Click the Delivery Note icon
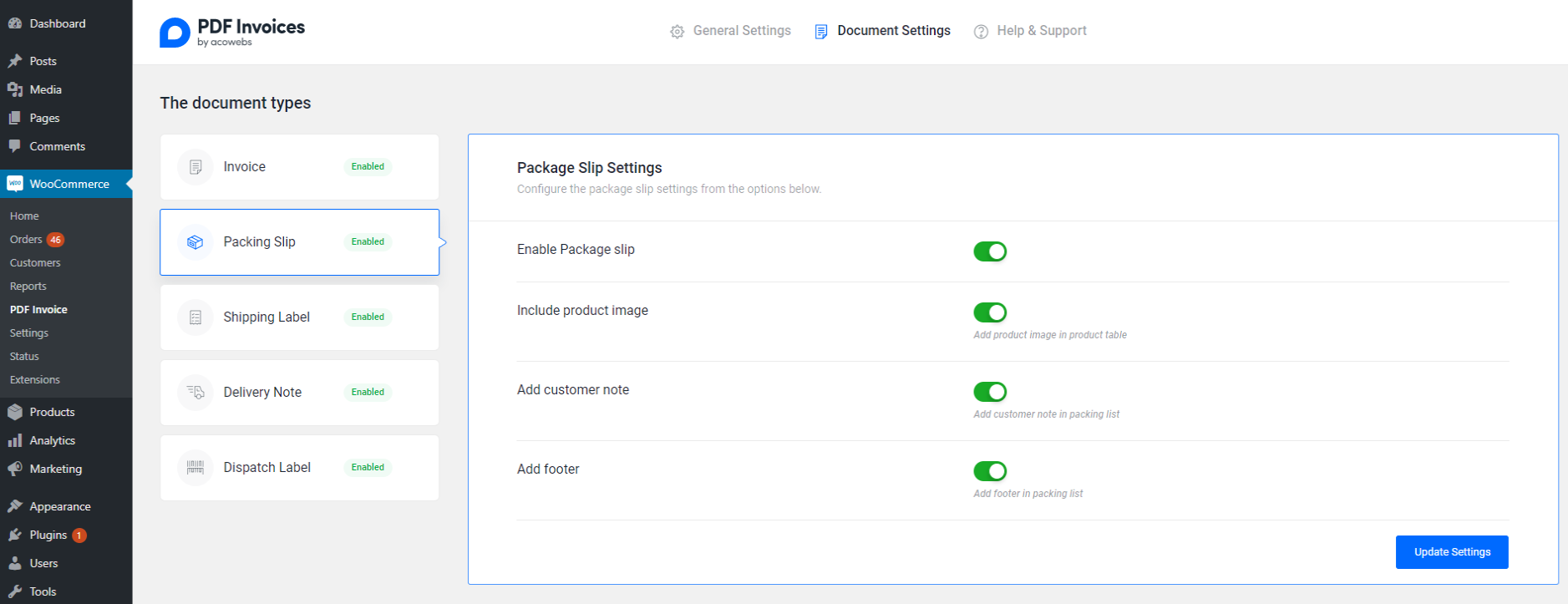The width and height of the screenshot is (1568, 604). click(x=195, y=393)
